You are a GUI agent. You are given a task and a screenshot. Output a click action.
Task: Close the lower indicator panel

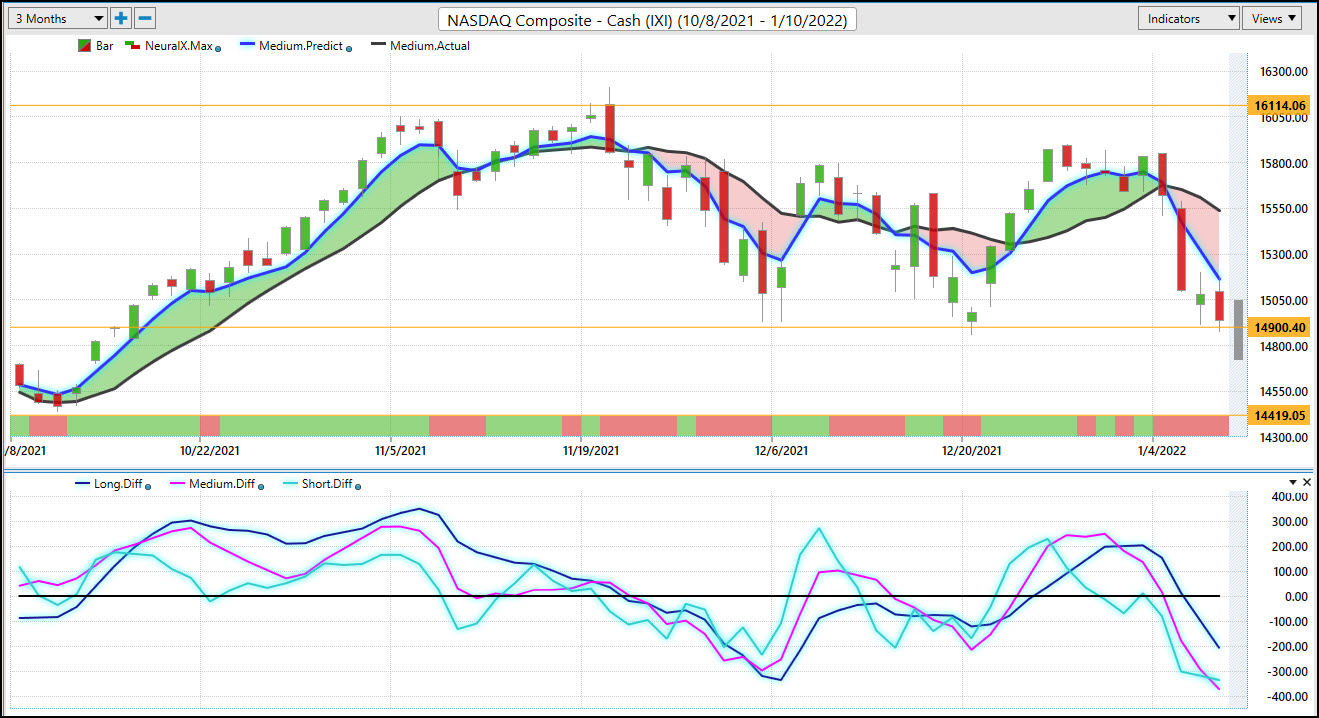(x=1305, y=482)
